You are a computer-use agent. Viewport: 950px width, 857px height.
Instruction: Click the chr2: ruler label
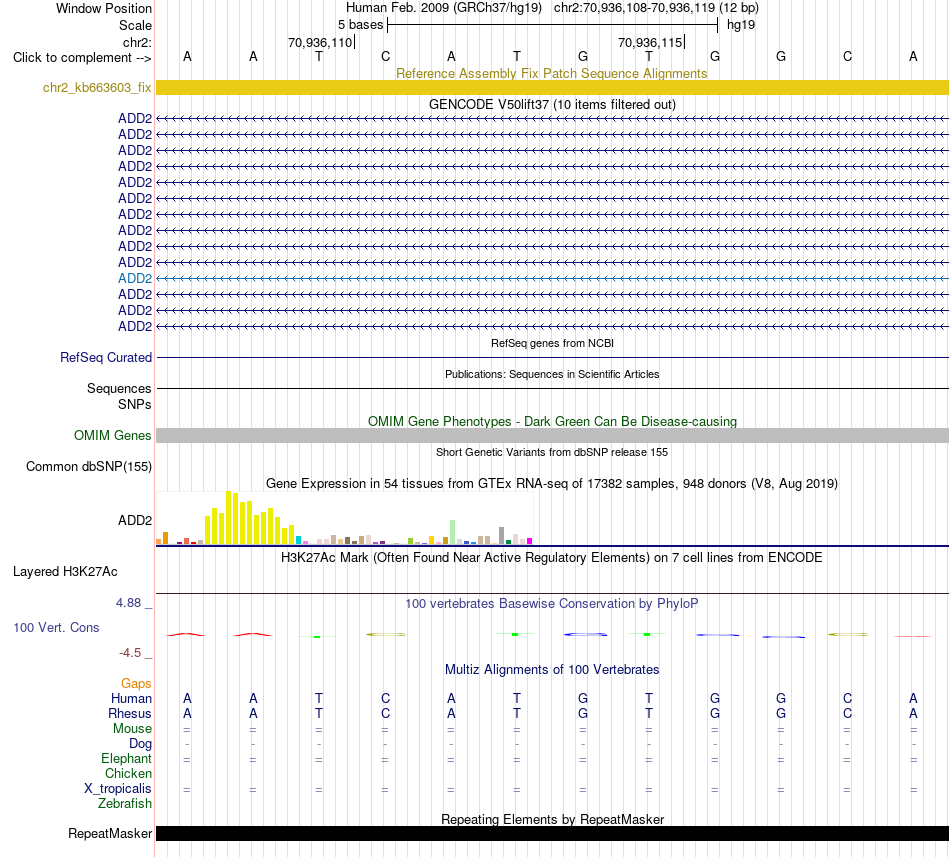click(x=137, y=42)
